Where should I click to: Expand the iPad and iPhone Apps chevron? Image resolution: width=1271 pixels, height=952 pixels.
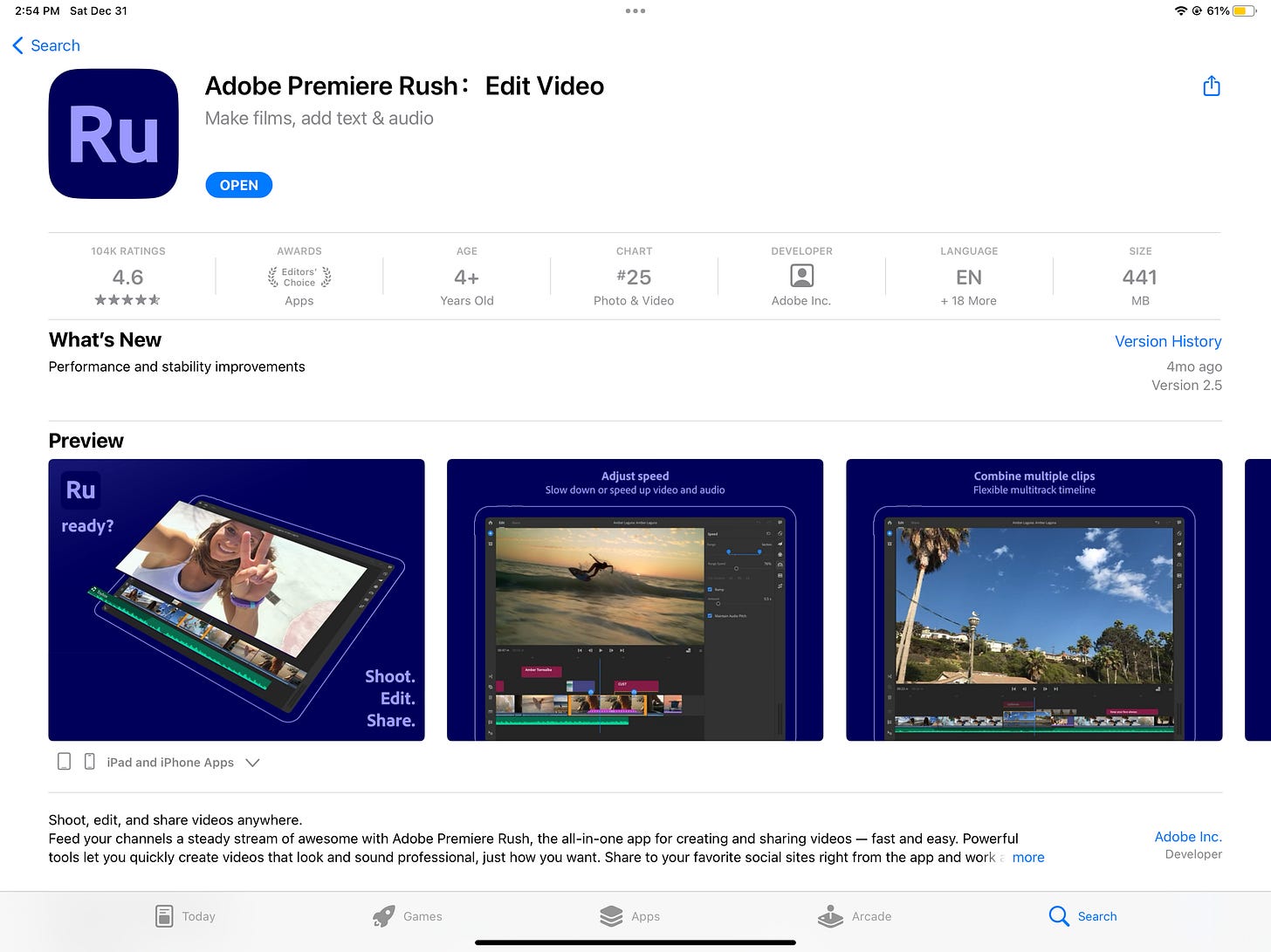[252, 763]
